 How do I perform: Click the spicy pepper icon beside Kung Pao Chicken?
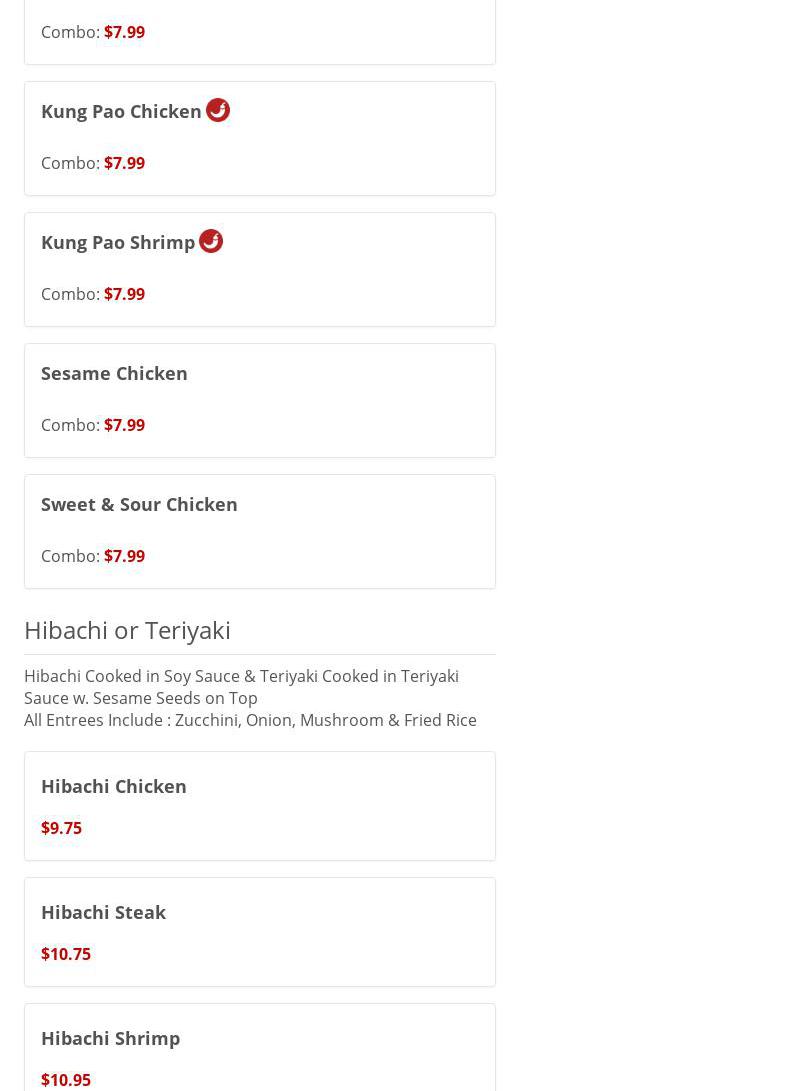coord(218,110)
